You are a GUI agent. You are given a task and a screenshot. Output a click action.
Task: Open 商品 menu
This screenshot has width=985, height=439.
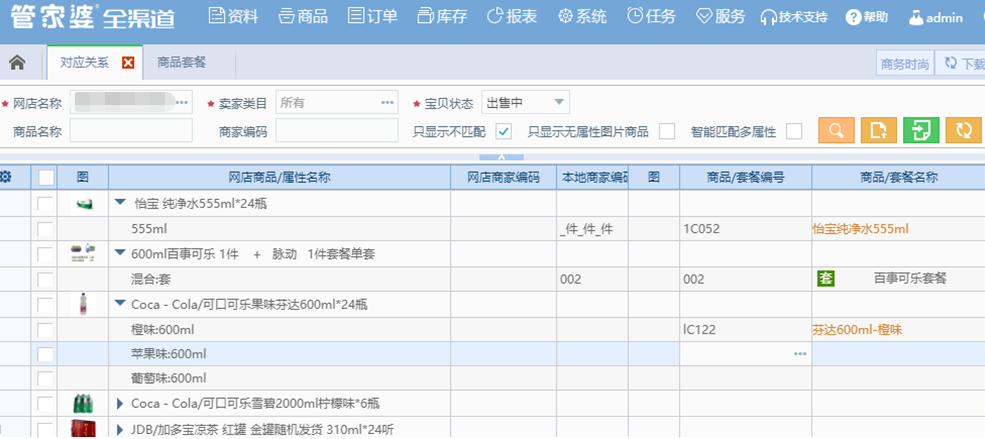click(302, 16)
